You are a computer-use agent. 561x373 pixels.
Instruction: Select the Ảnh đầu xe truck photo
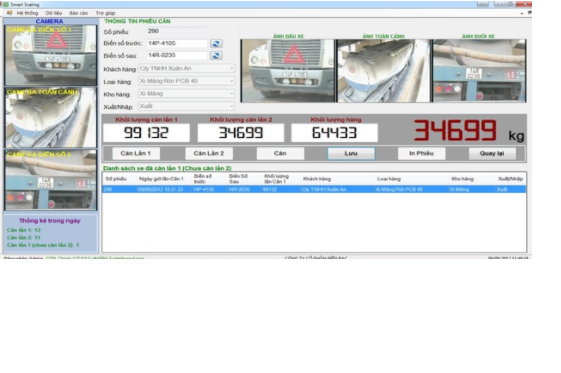pos(288,71)
